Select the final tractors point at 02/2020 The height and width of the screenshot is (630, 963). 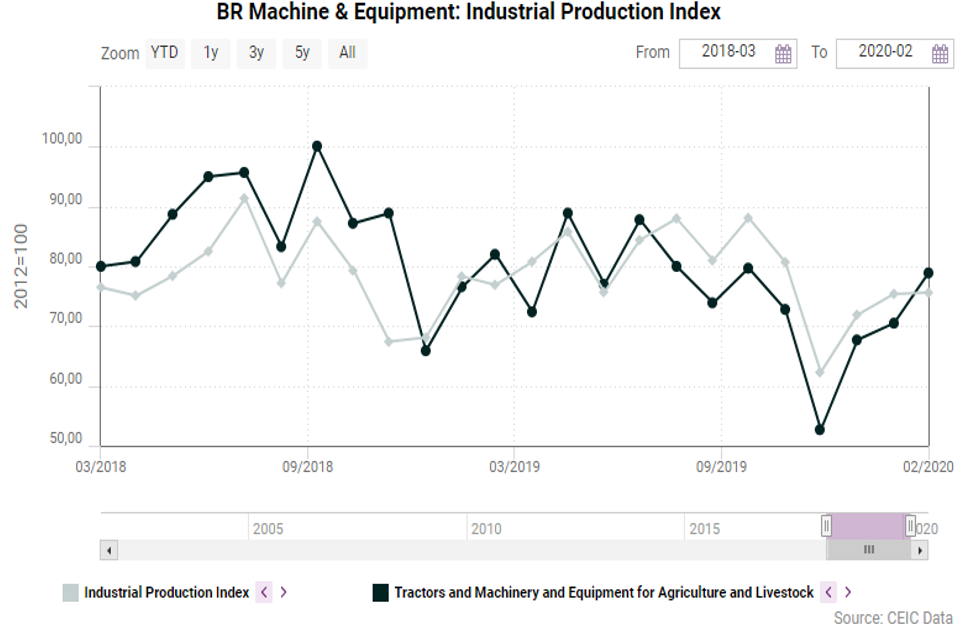(928, 273)
